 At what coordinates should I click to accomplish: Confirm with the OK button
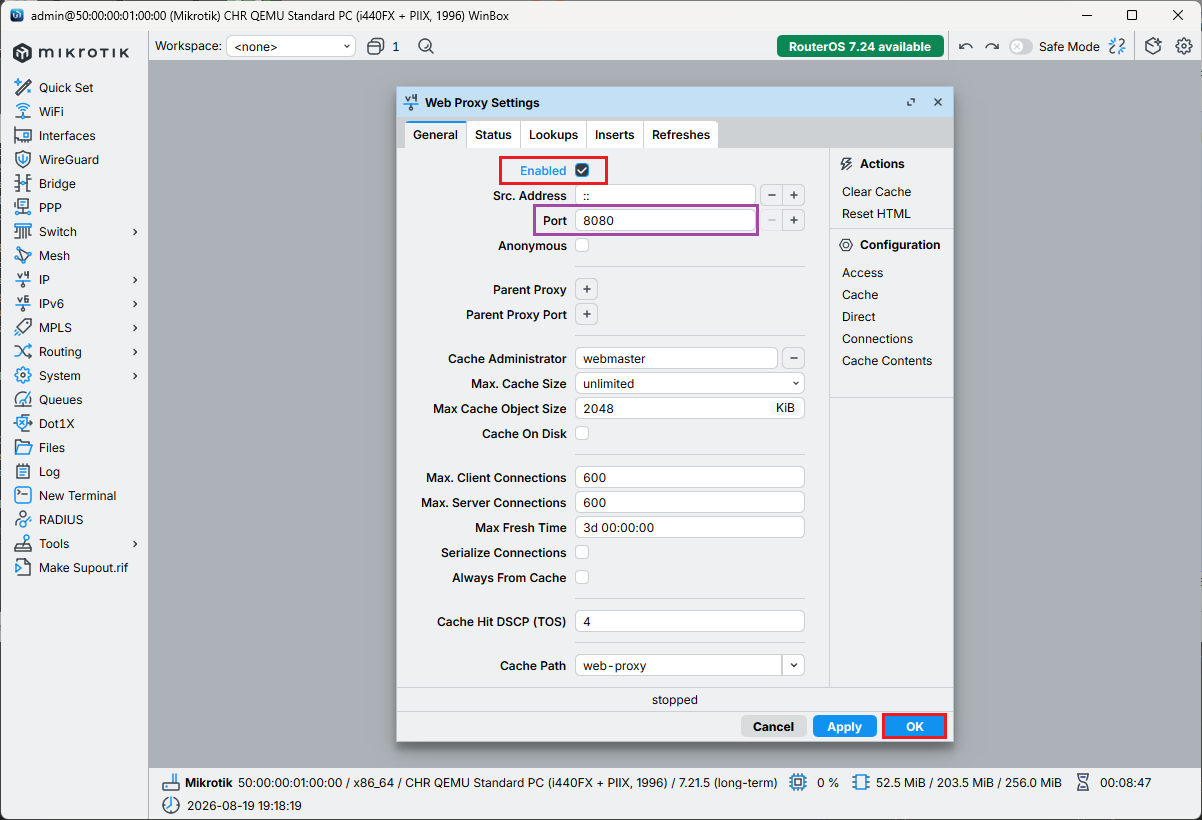[915, 727]
